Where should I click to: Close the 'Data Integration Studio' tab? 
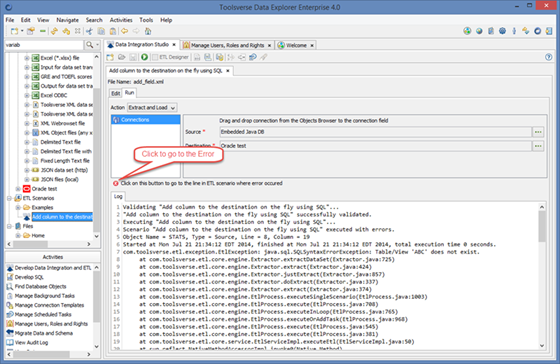tap(174, 45)
